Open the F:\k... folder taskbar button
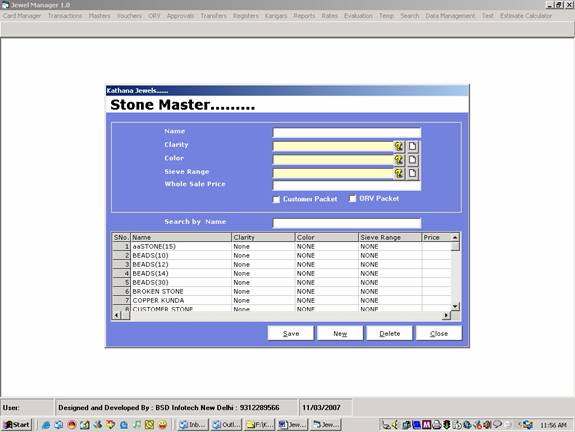 pos(260,425)
